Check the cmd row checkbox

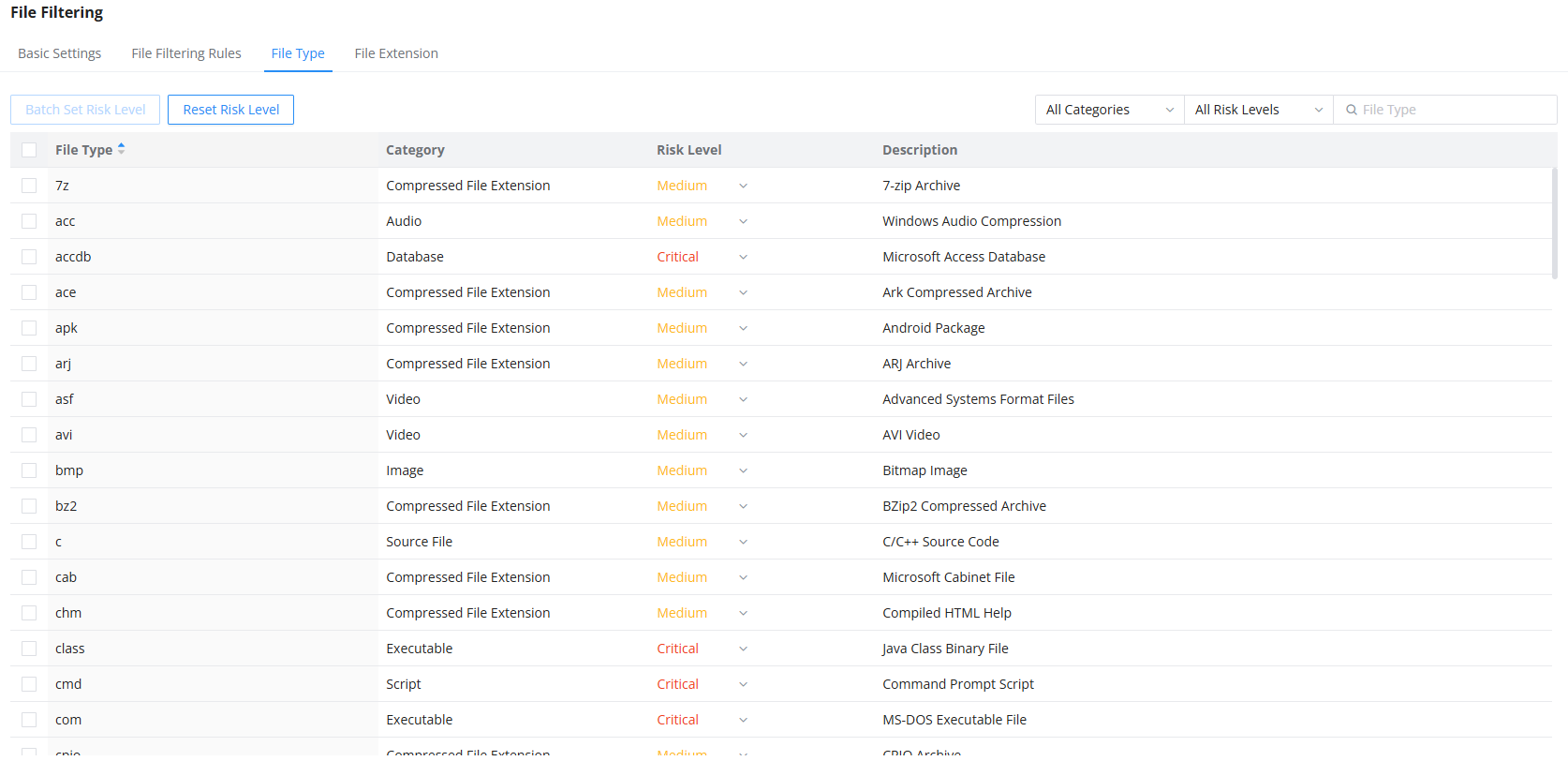tap(29, 684)
